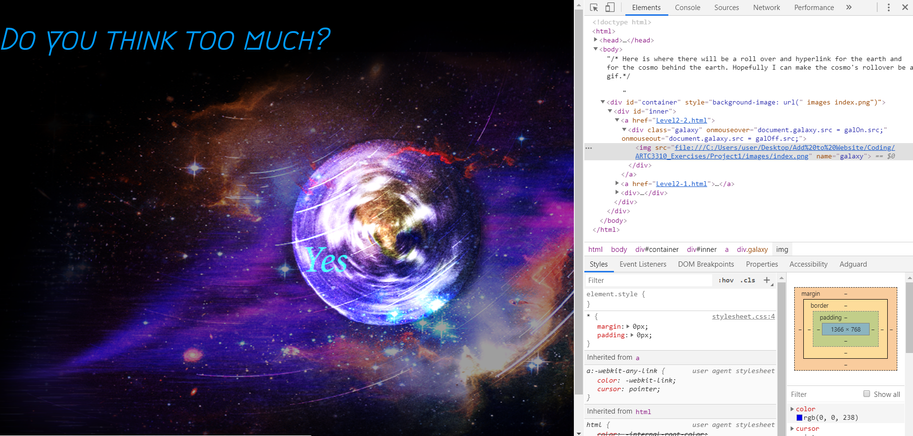
Task: Open the Performance tab
Action: click(x=814, y=8)
